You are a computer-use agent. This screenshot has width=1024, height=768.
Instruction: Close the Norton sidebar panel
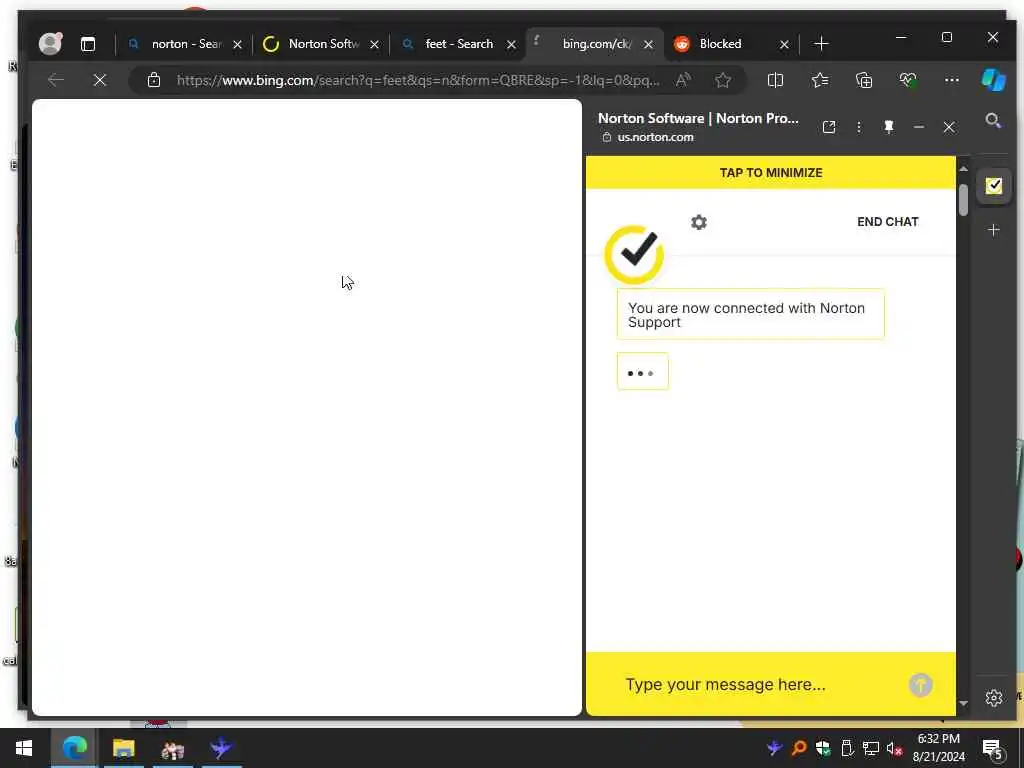(x=949, y=127)
